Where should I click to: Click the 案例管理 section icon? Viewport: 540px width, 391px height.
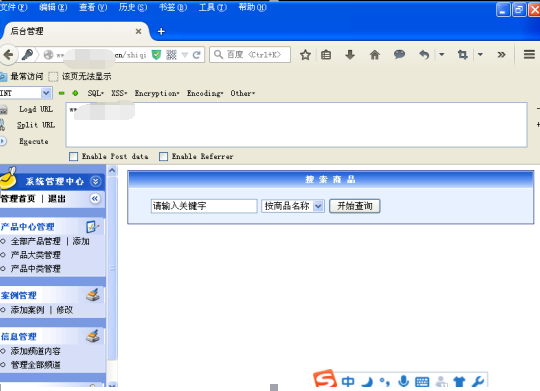pos(93,295)
